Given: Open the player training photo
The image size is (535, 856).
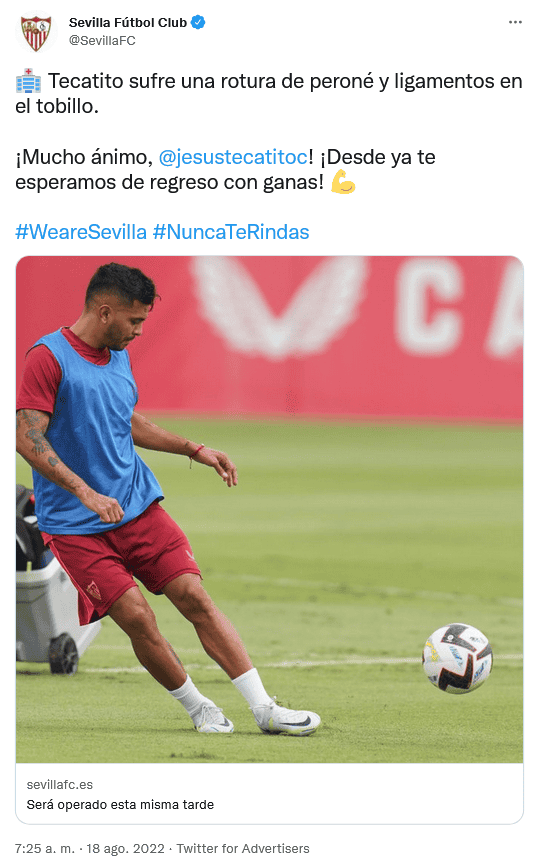Looking at the screenshot, I should point(270,509).
